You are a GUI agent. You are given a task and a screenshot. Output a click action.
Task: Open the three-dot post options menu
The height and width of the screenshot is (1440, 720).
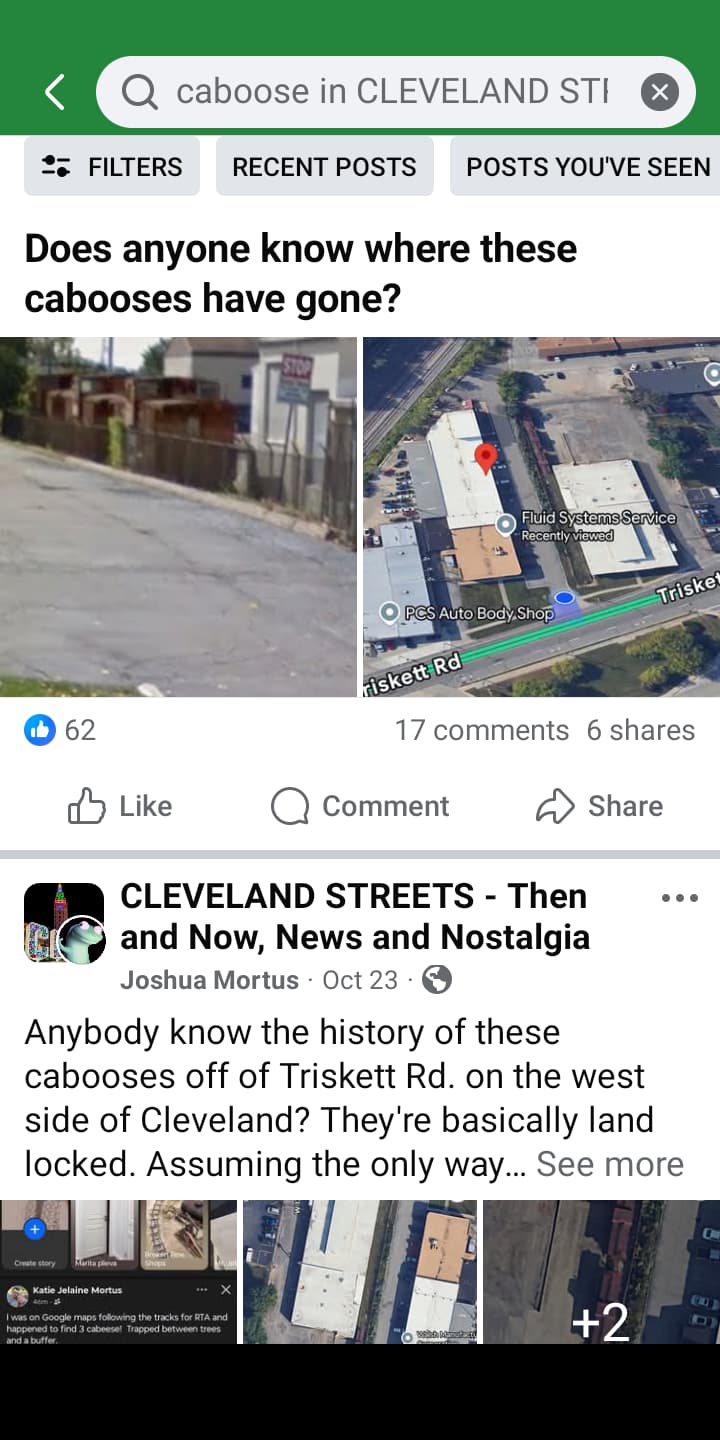tap(680, 898)
